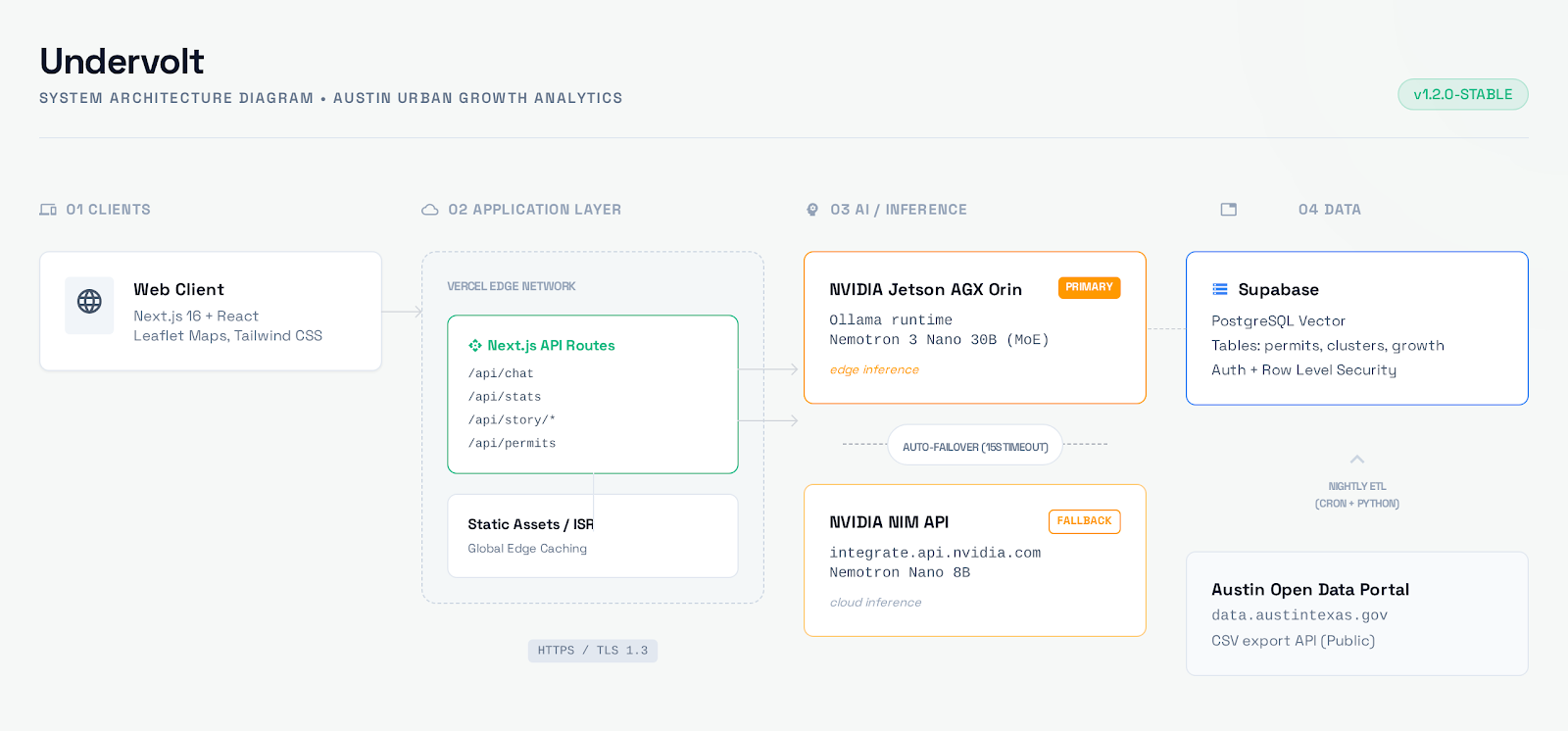
Task: Click the globe icon in Web Client card
Action: coord(89,302)
